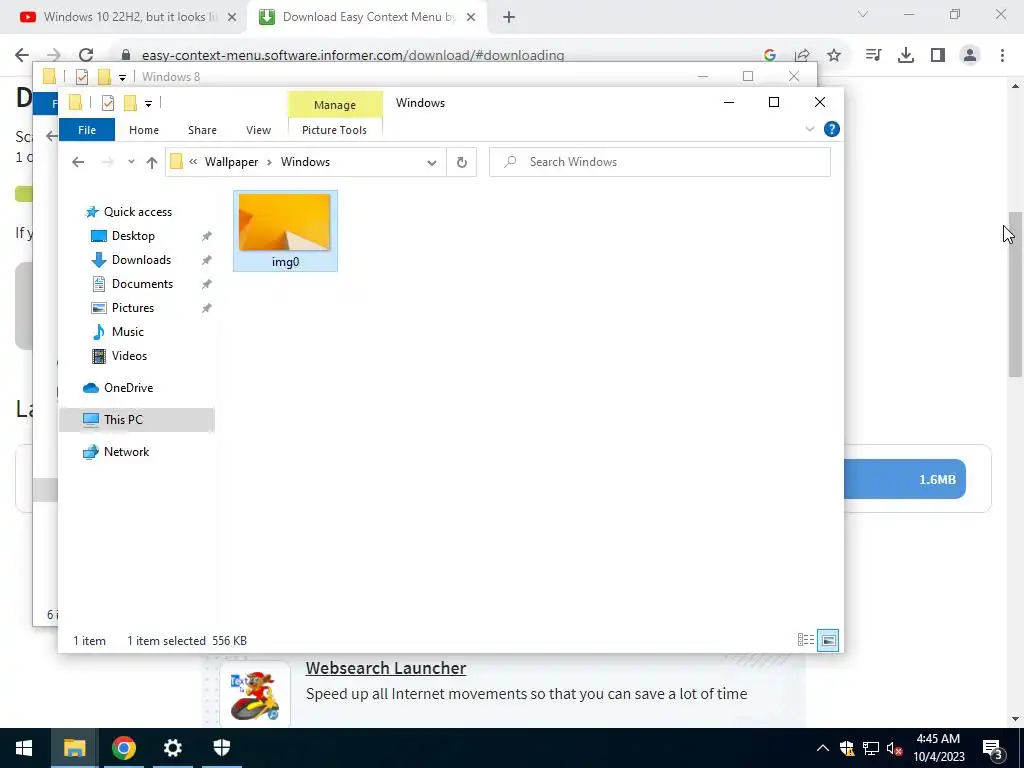
Task: Click the browser Back button
Action: pos(22,55)
